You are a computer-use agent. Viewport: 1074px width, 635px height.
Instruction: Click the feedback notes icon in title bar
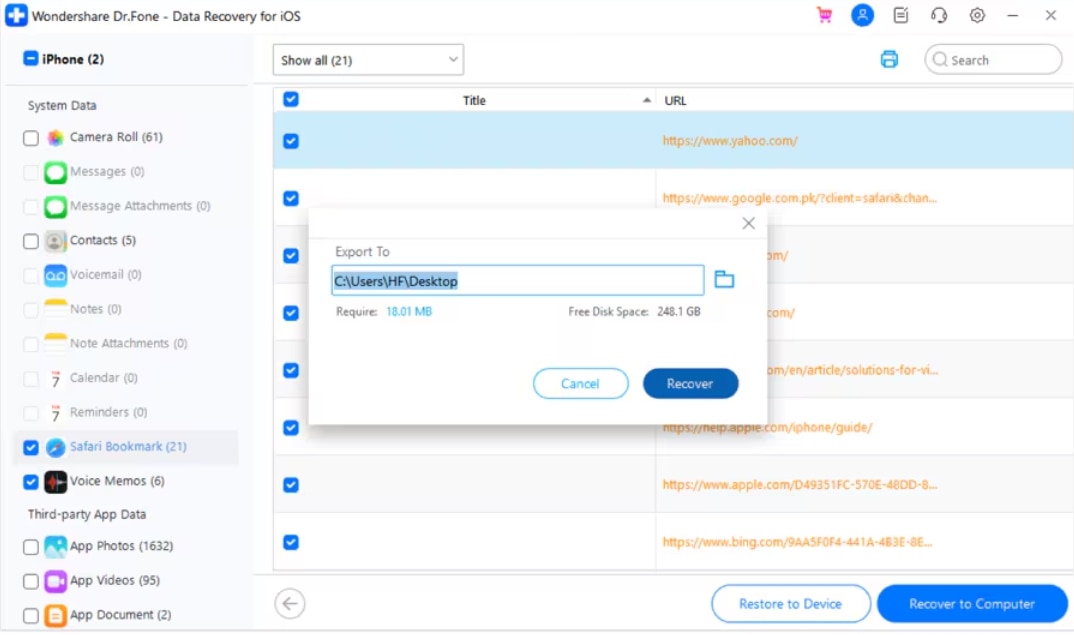[x=901, y=16]
